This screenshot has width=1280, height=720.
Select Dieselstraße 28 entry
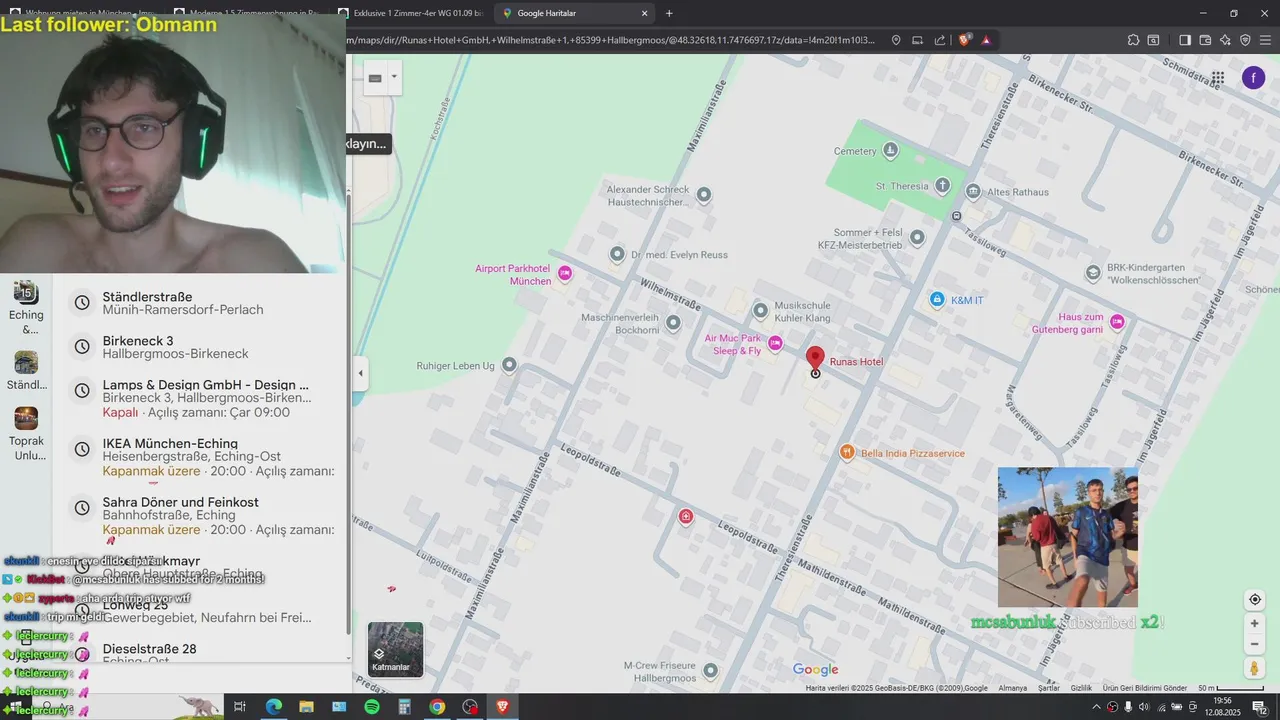click(201, 653)
